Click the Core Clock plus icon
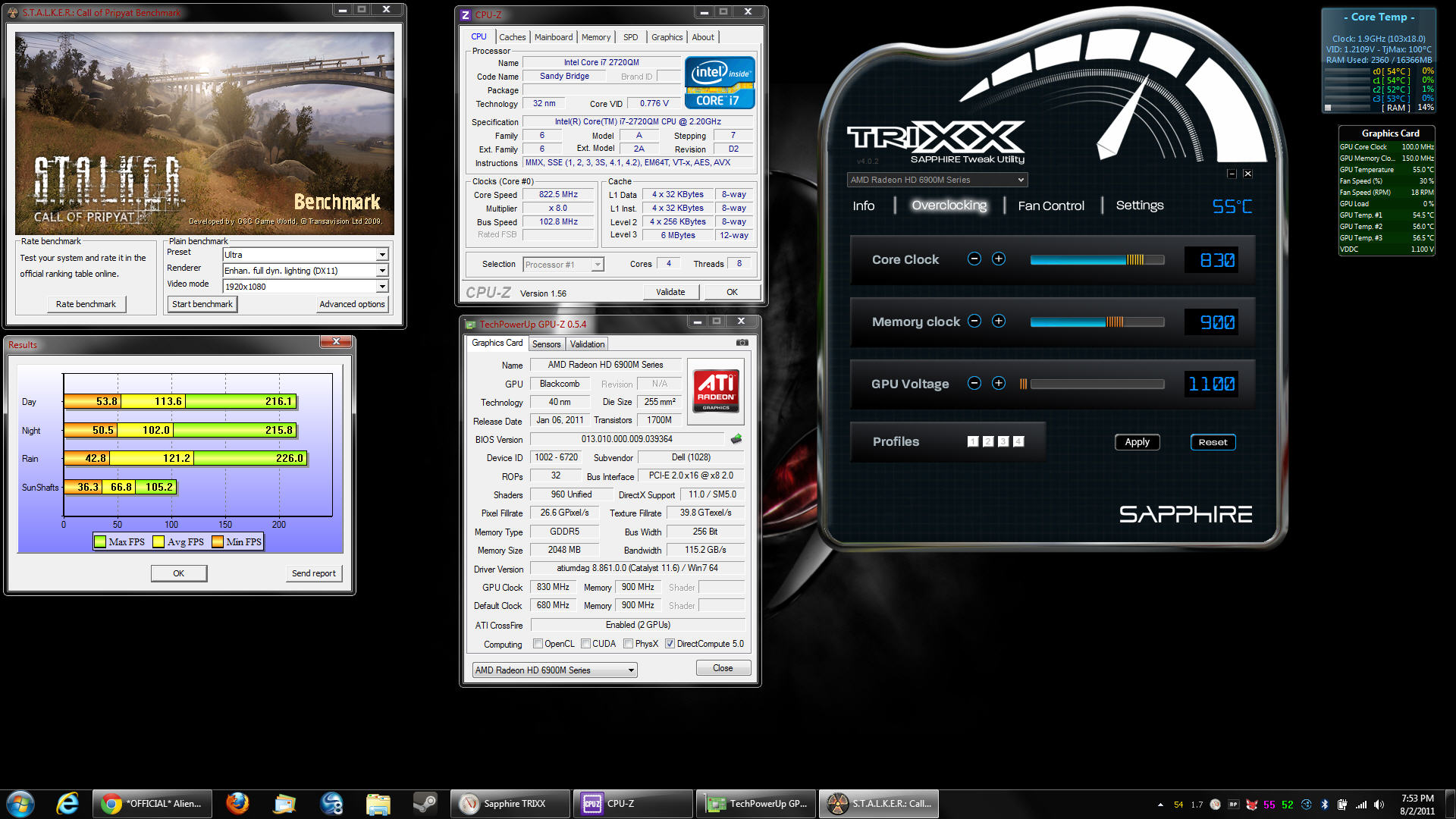The height and width of the screenshot is (819, 1456). pos(999,259)
